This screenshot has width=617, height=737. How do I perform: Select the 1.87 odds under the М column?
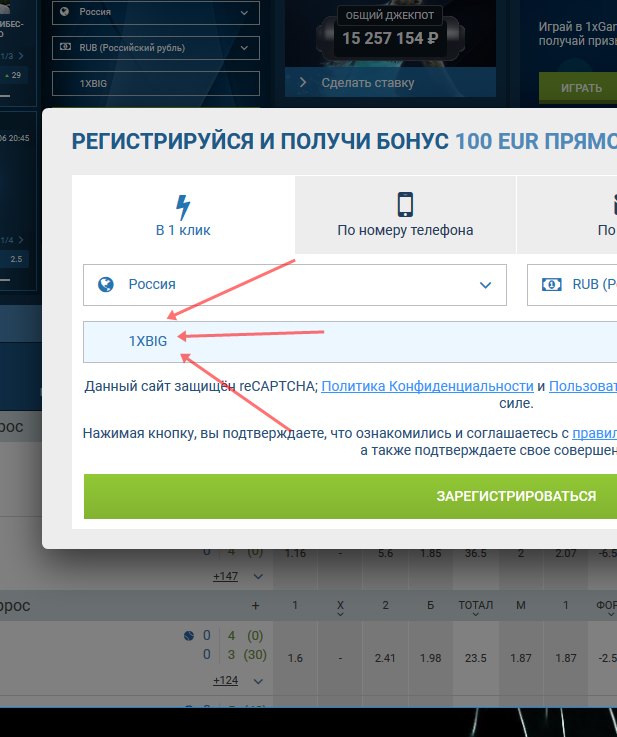click(521, 658)
